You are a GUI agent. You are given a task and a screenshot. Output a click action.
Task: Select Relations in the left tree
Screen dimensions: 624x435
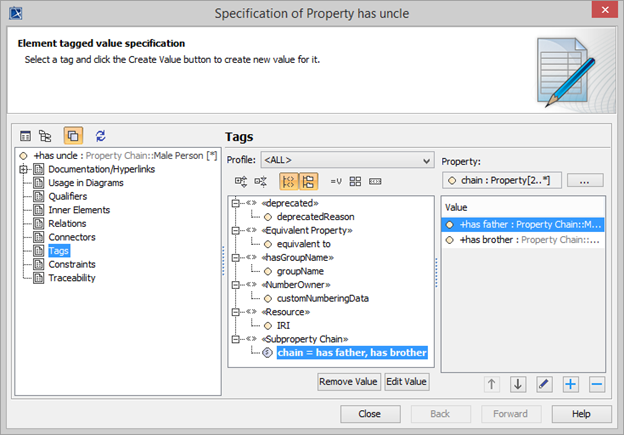coord(69,224)
